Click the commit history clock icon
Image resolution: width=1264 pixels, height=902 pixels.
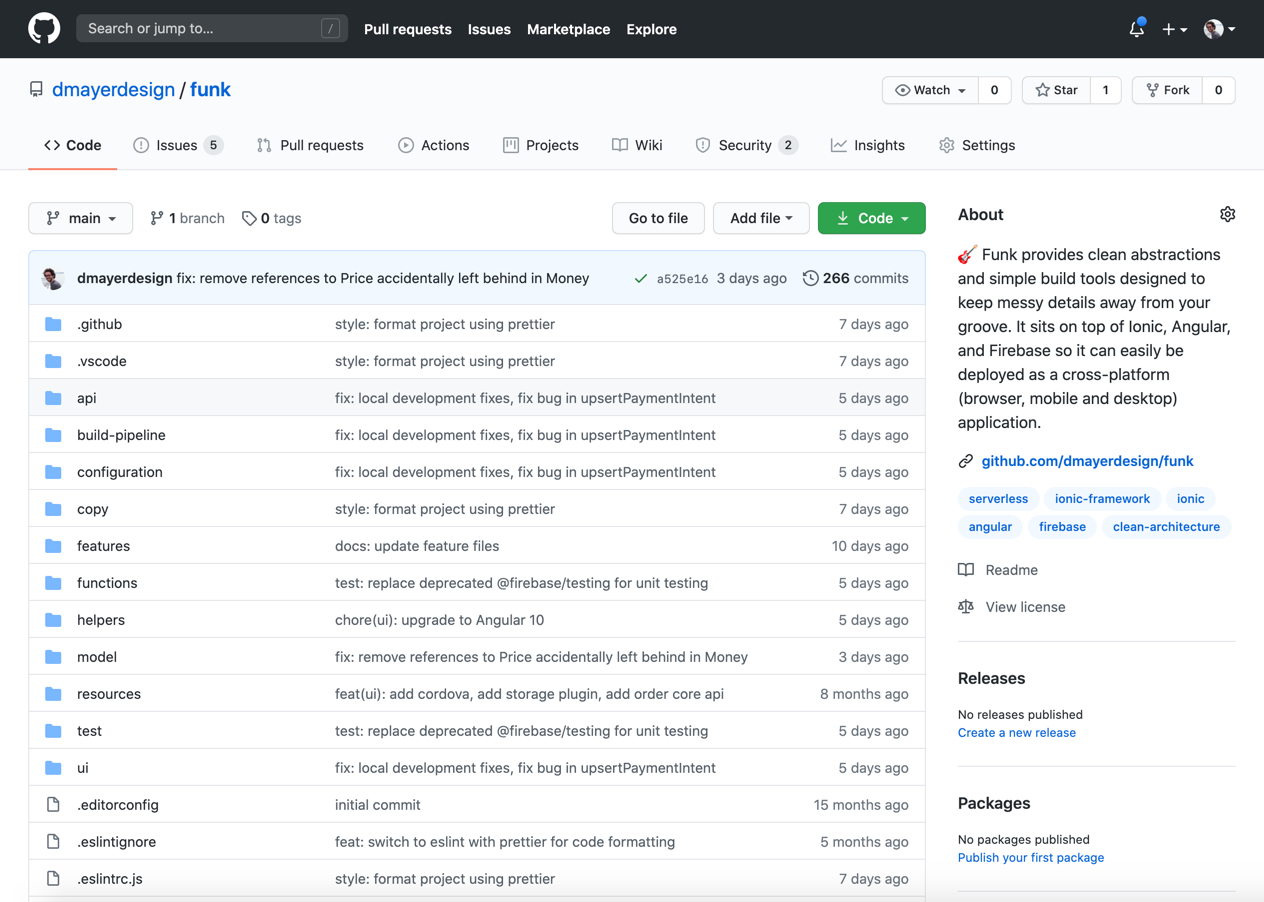[810, 278]
